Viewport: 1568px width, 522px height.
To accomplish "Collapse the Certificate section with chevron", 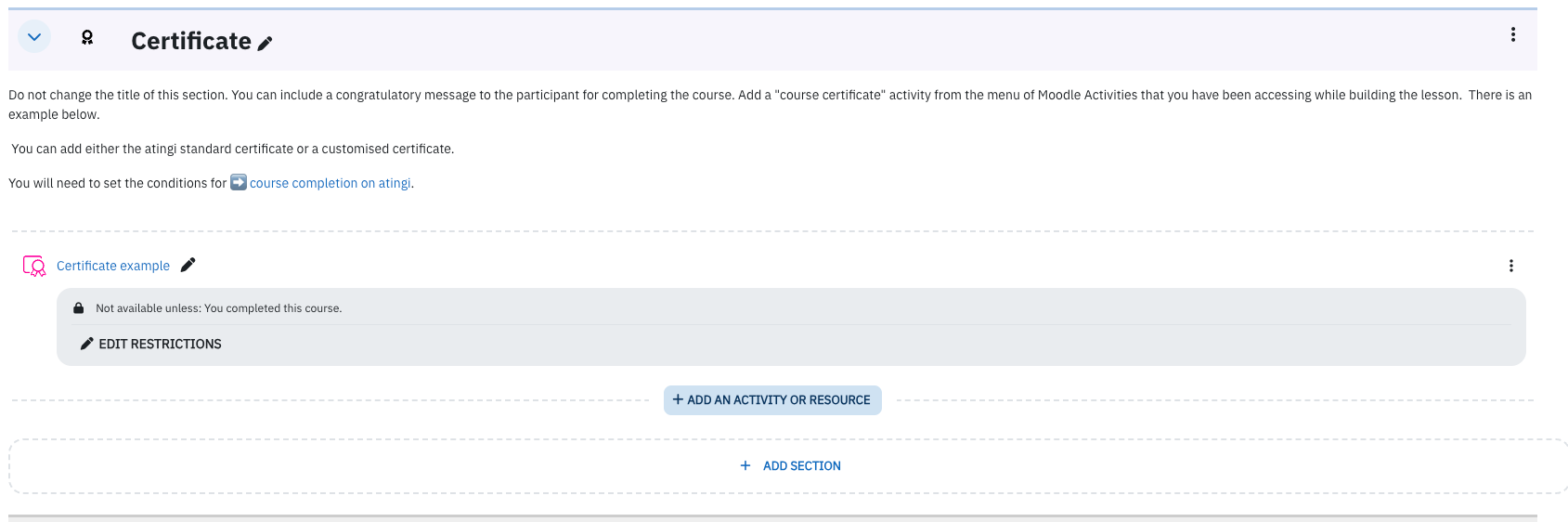I will (x=34, y=37).
